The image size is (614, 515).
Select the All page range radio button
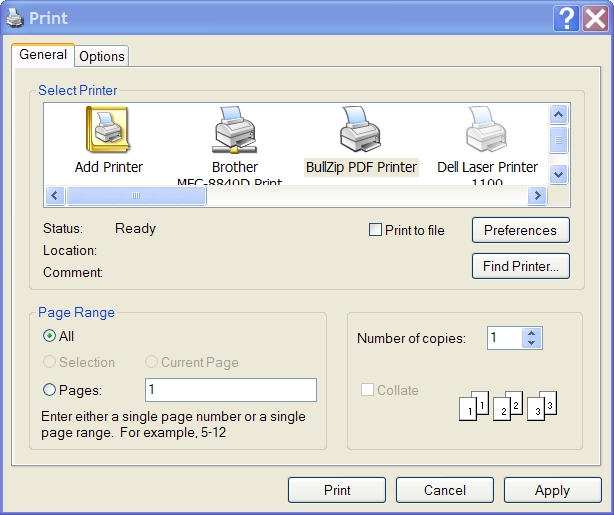[49, 336]
